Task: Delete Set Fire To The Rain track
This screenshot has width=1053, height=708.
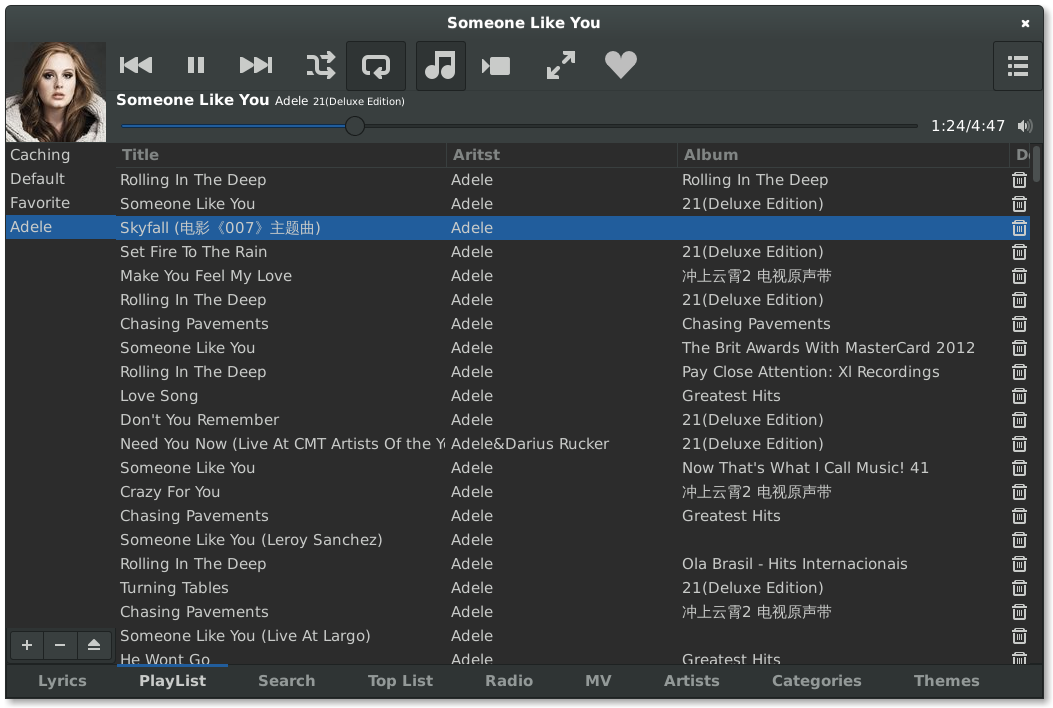Action: tap(1019, 252)
